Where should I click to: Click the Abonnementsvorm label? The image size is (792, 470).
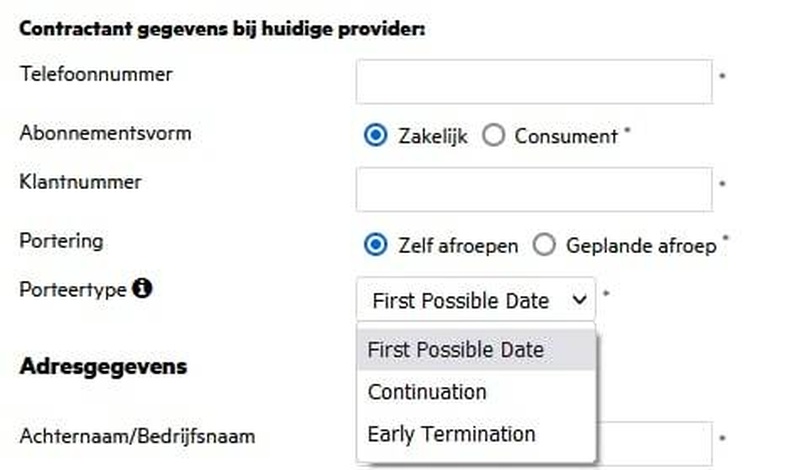click(105, 133)
